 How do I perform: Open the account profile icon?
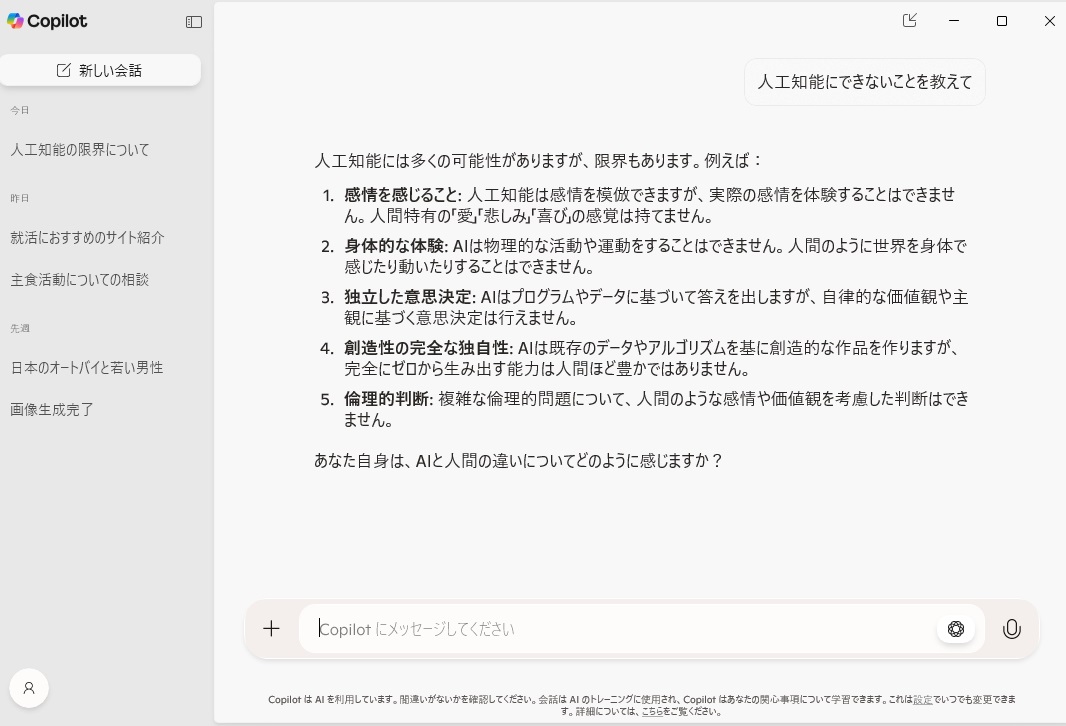pyautogui.click(x=29, y=688)
